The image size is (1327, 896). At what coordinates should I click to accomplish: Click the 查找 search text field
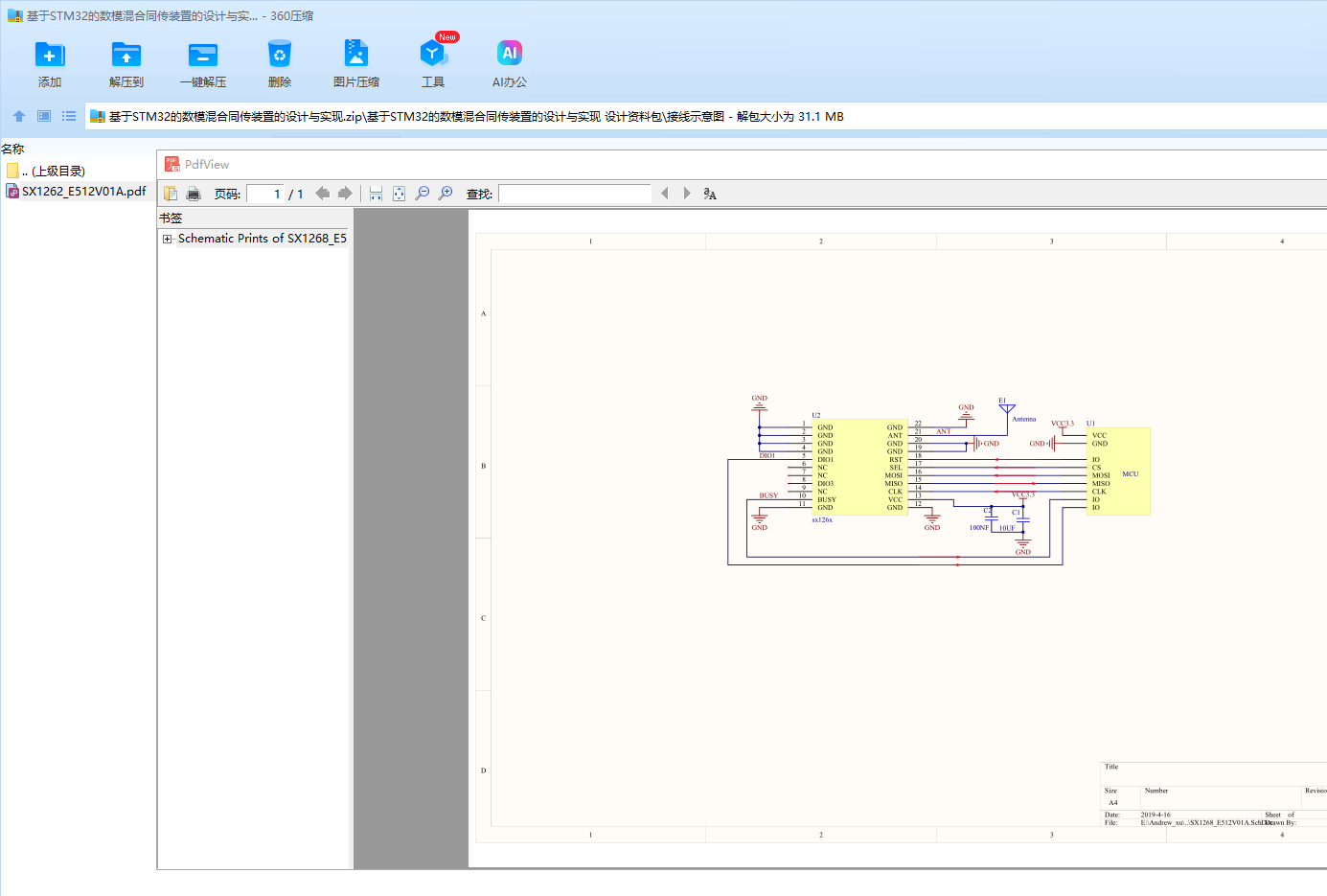(x=574, y=194)
